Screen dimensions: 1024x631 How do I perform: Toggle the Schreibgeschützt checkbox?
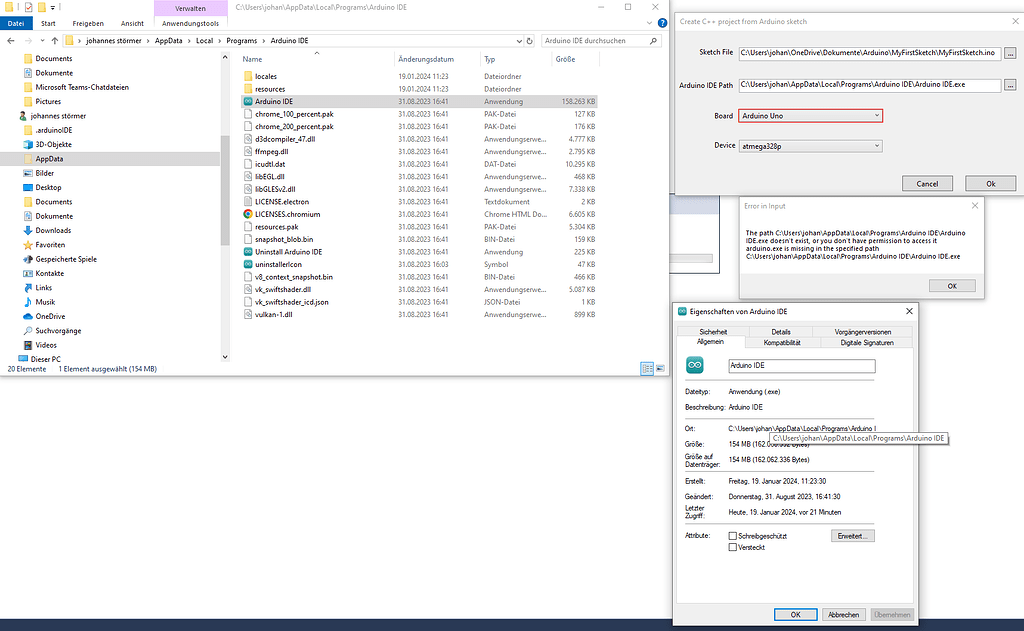tap(733, 536)
